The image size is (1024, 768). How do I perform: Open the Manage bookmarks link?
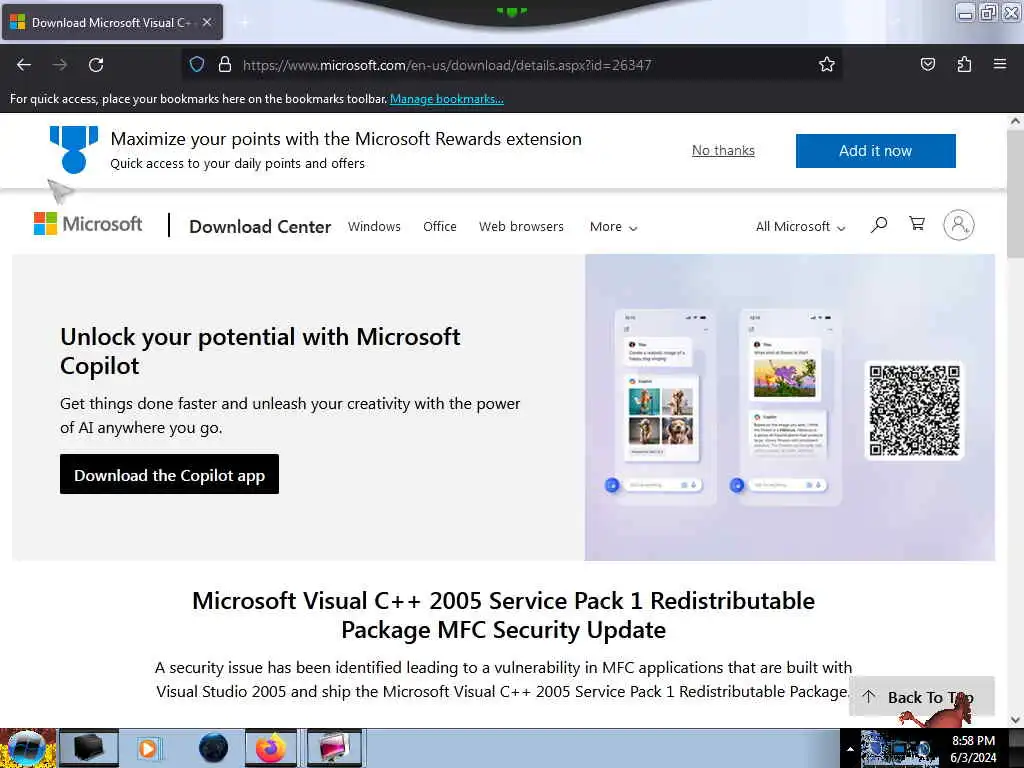447,99
